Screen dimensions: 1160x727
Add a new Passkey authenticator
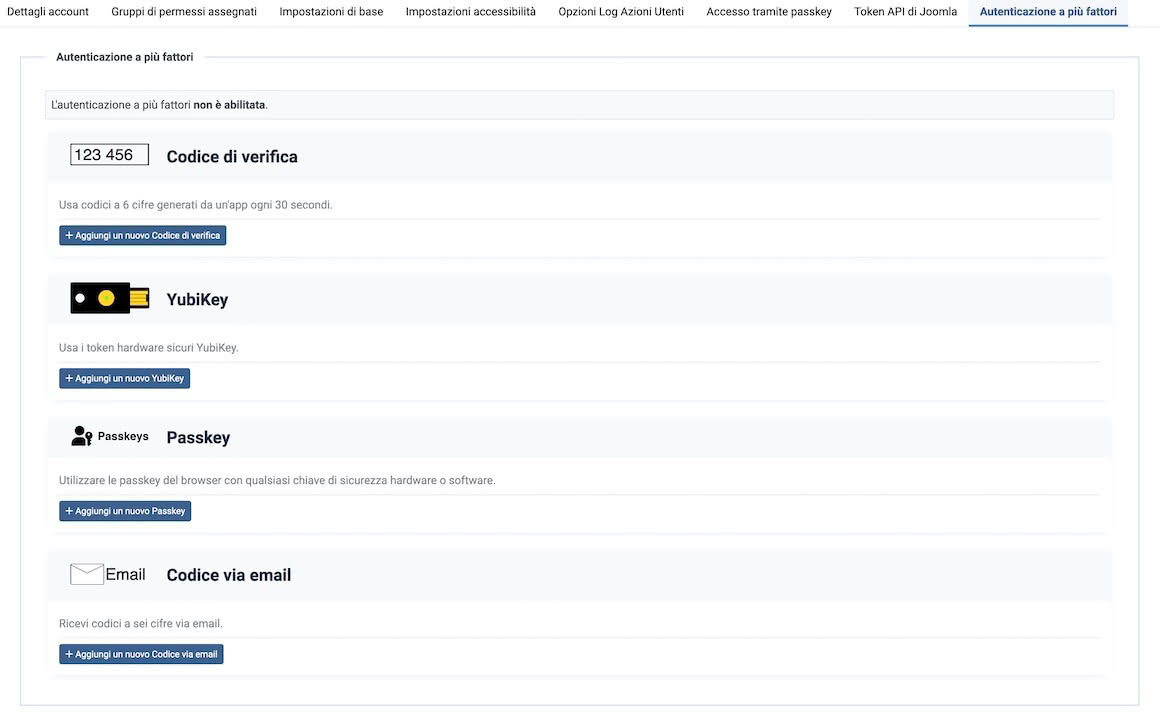pyautogui.click(x=125, y=511)
